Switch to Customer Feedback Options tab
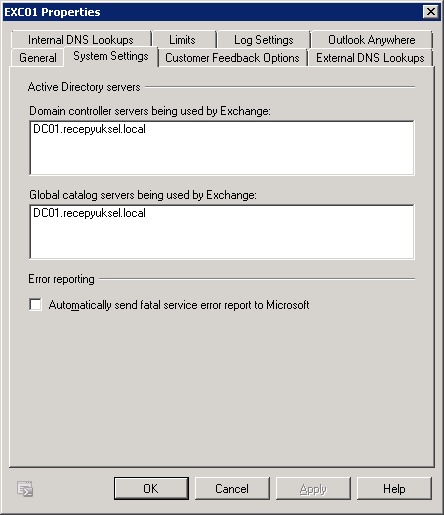The height and width of the screenshot is (515, 444). point(232,58)
